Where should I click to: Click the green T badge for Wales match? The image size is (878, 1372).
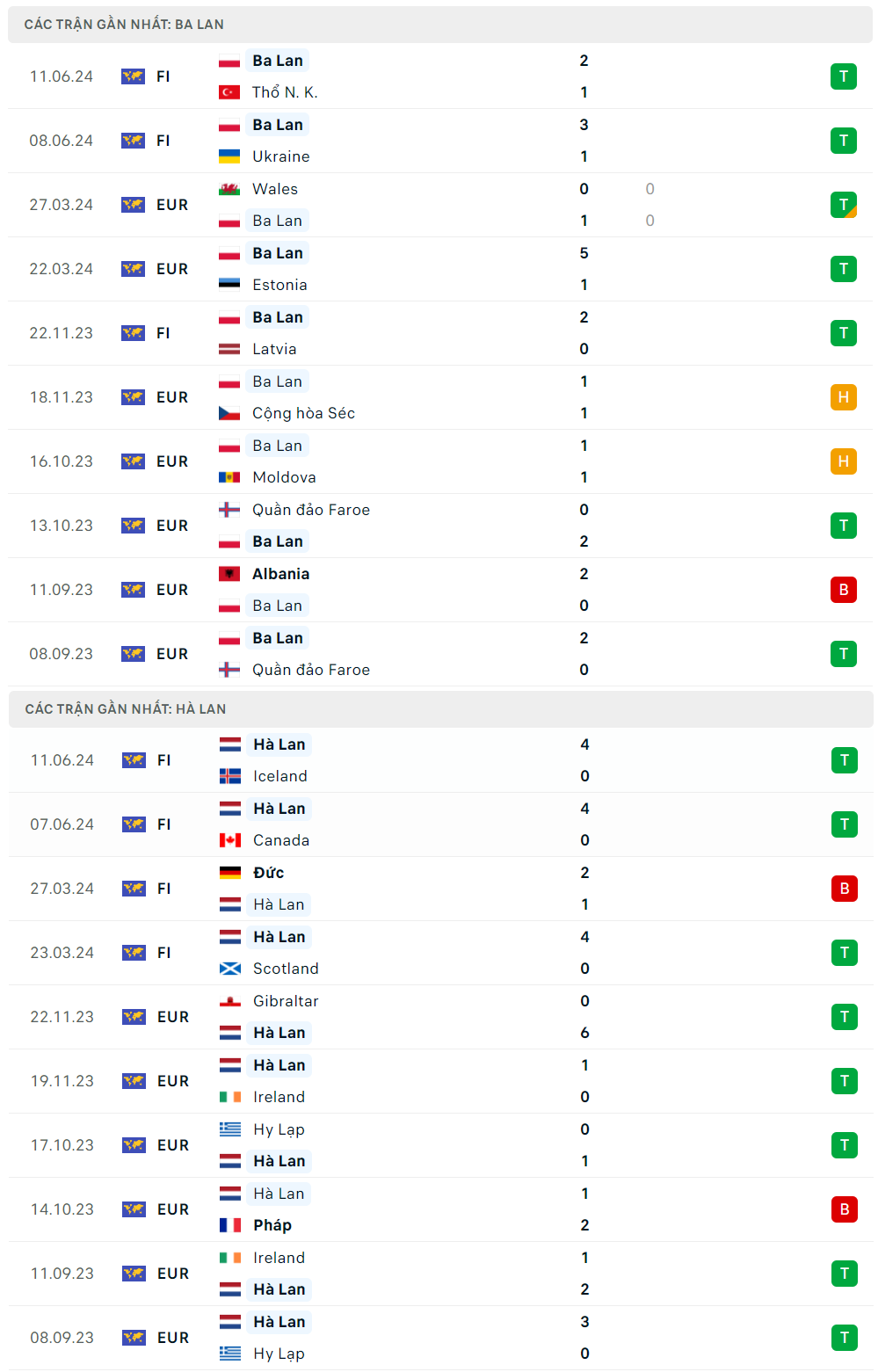coord(843,205)
